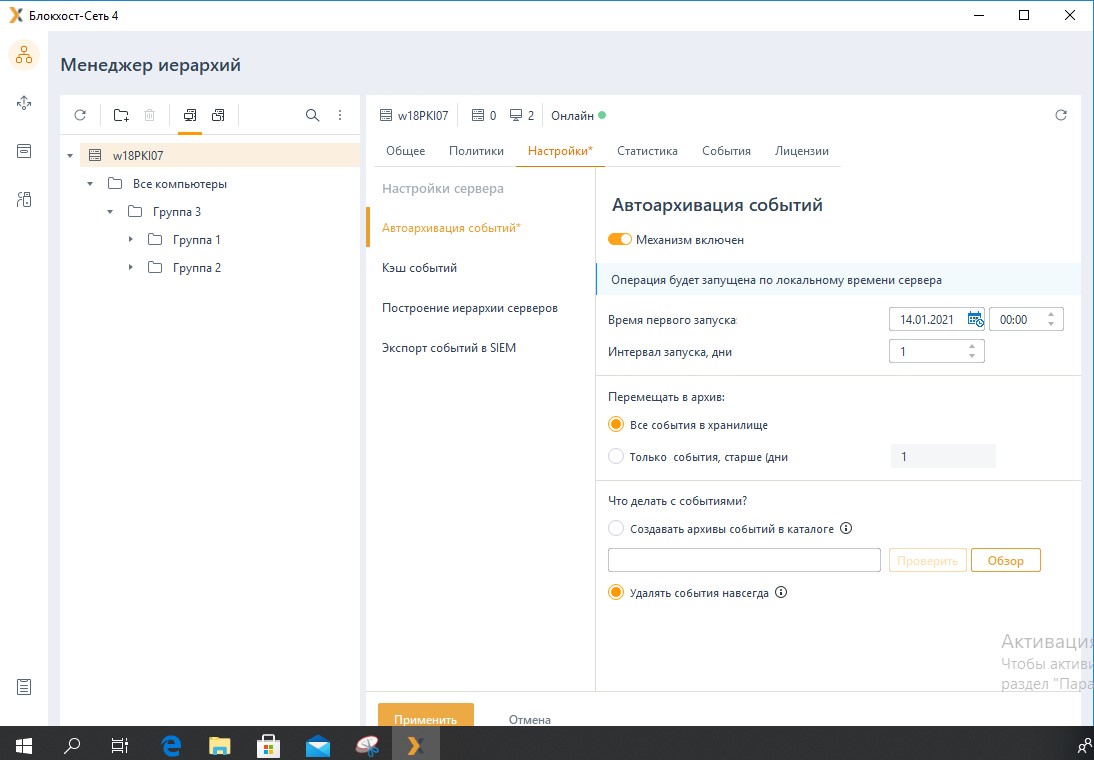Switch to the 'Политики' tab
Screen dimensions: 1094x760
click(477, 151)
